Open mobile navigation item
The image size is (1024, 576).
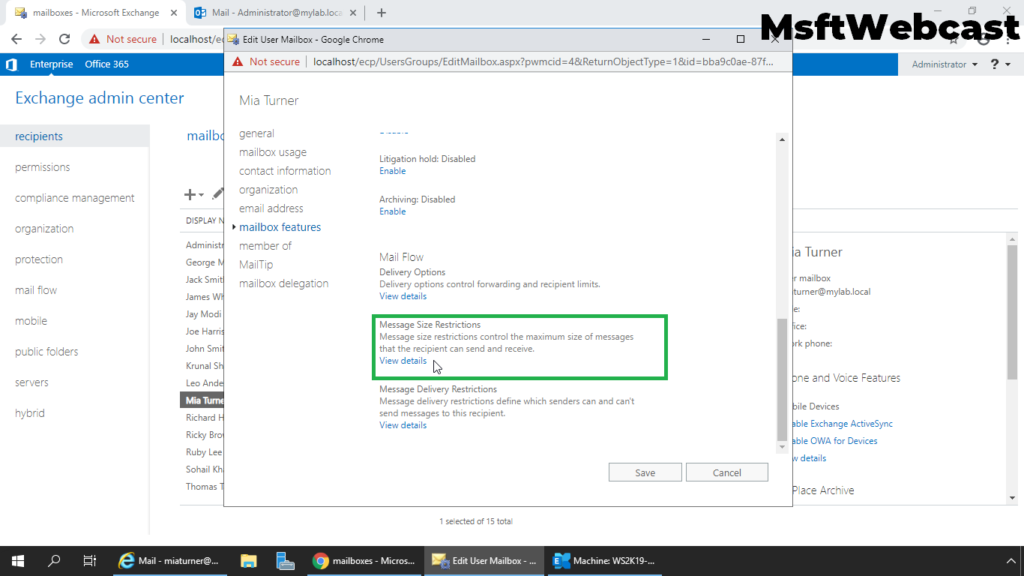click(31, 321)
